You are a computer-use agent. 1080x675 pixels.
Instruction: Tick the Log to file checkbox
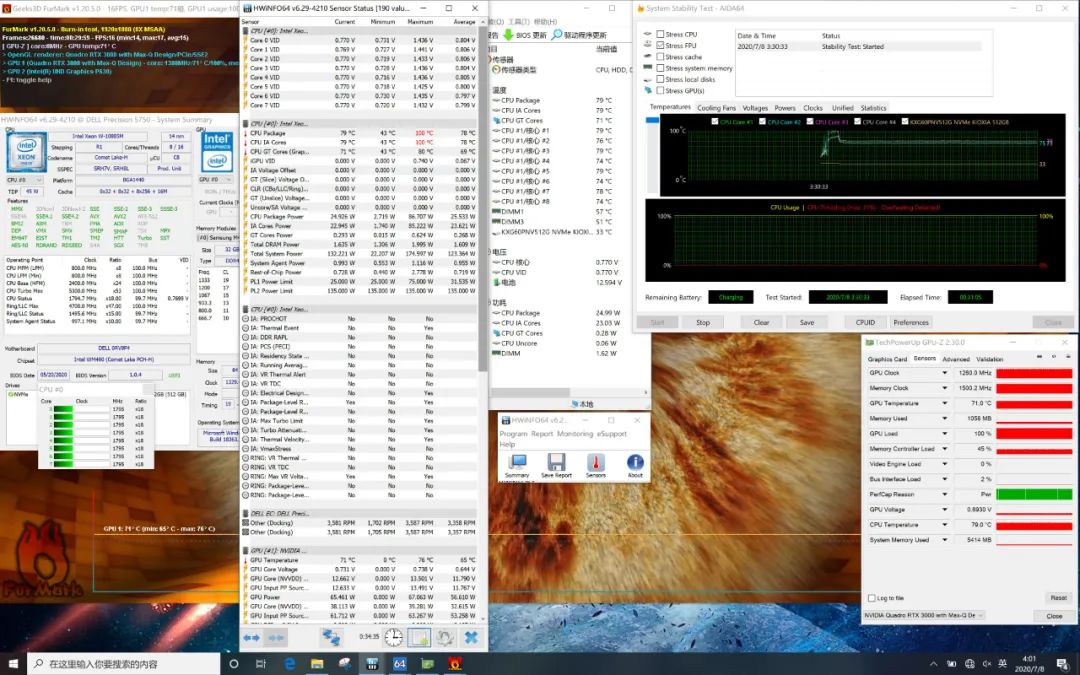(871, 598)
